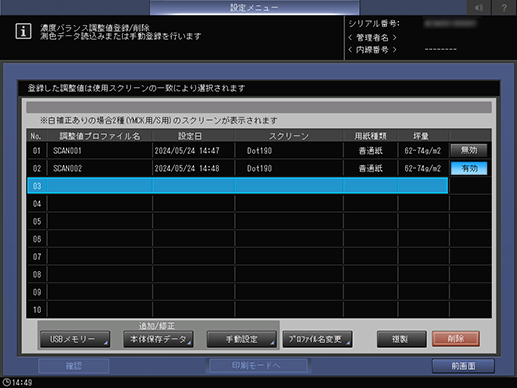
Task: Click the 複製 button
Action: pos(401,339)
